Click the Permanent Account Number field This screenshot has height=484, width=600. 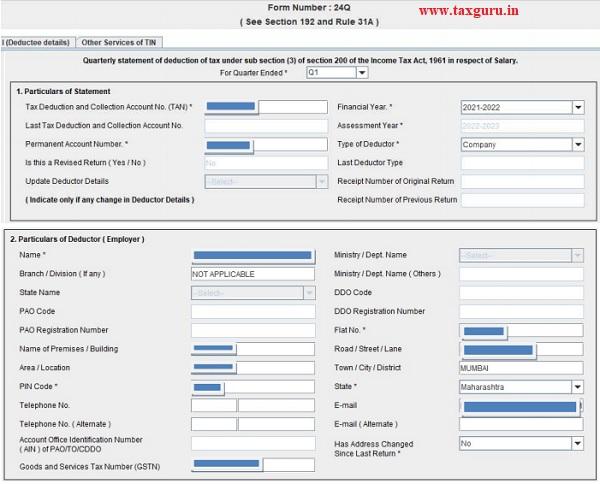click(266, 145)
